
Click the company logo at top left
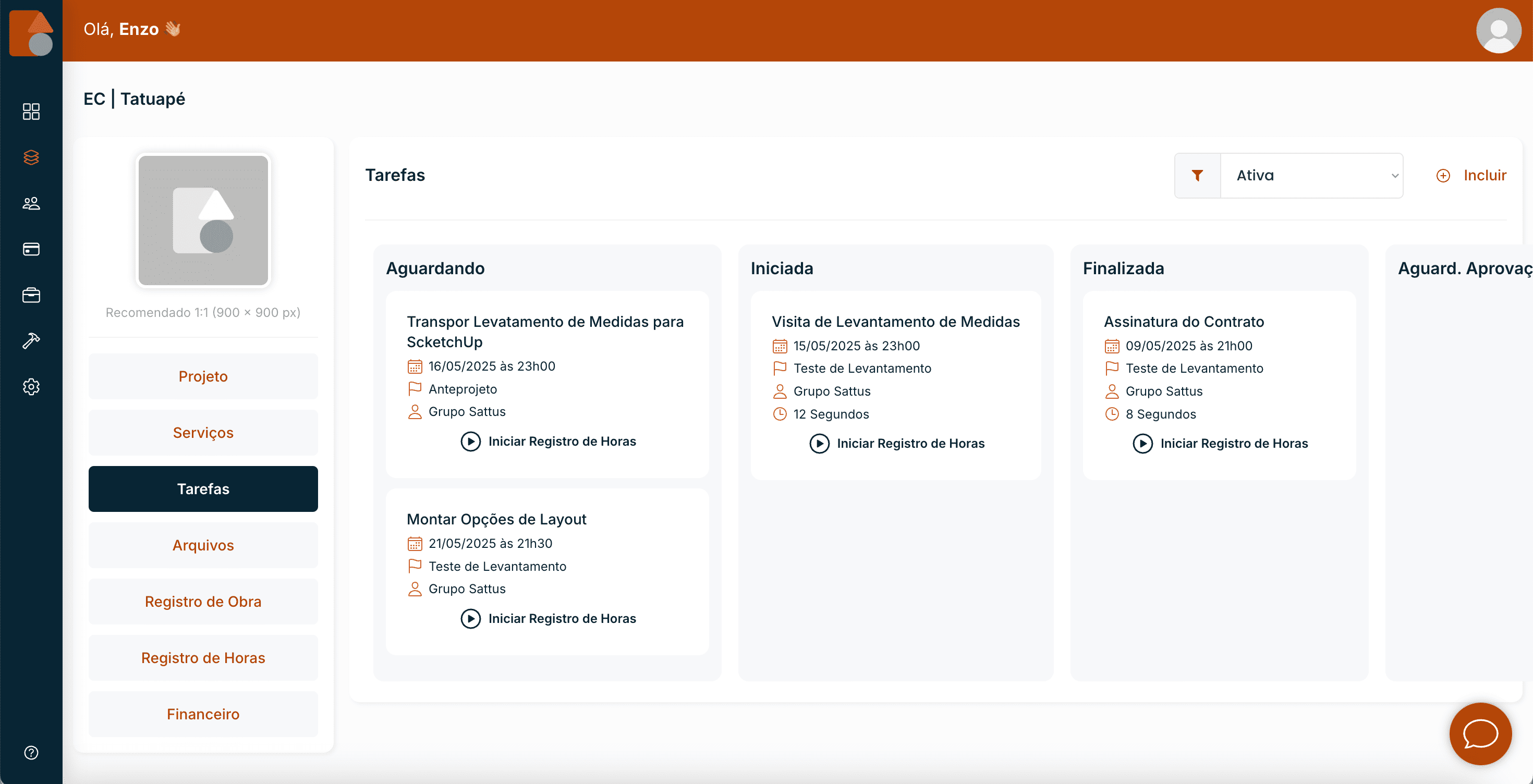pyautogui.click(x=31, y=32)
